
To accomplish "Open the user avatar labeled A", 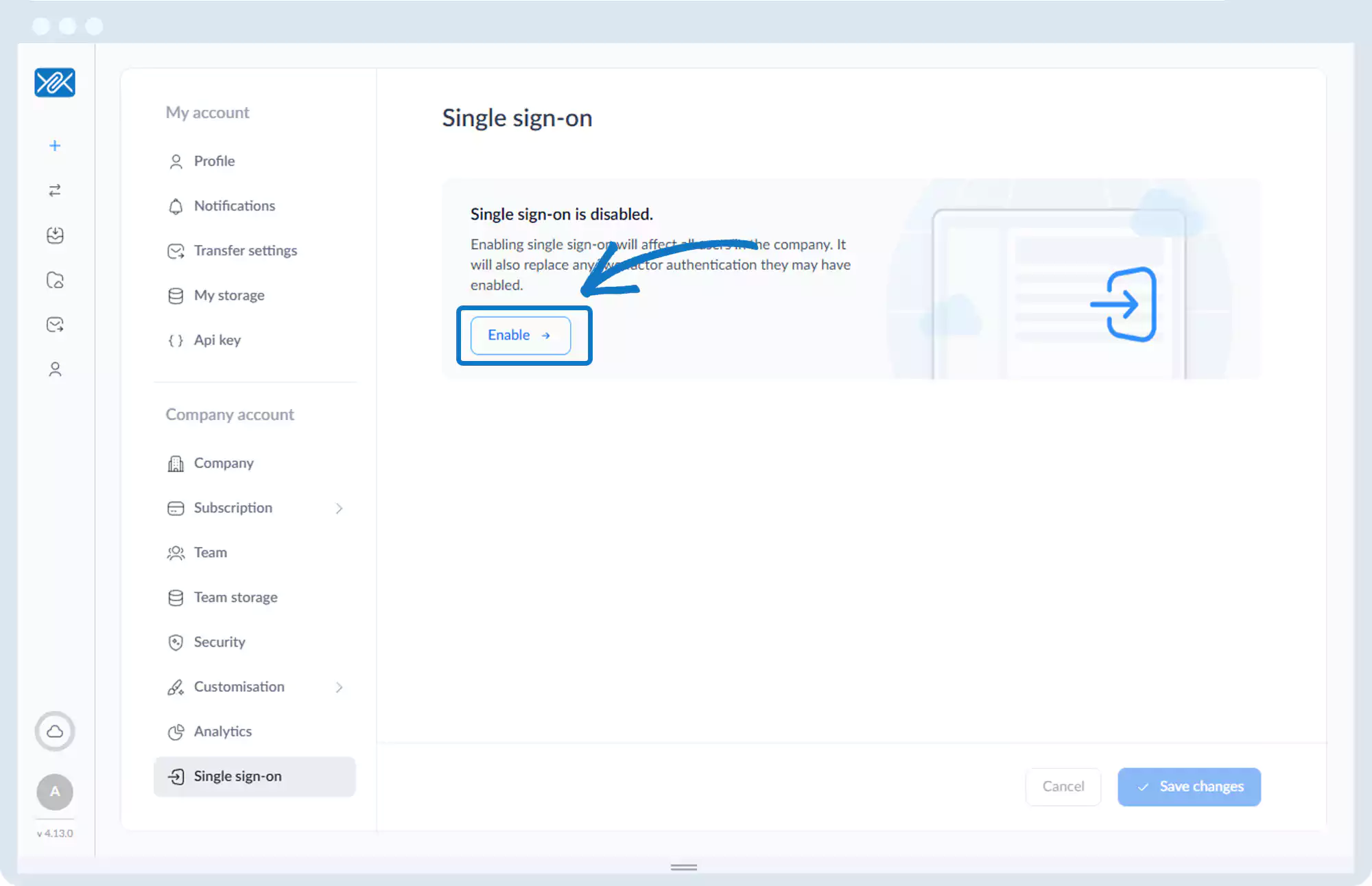I will click(55, 791).
